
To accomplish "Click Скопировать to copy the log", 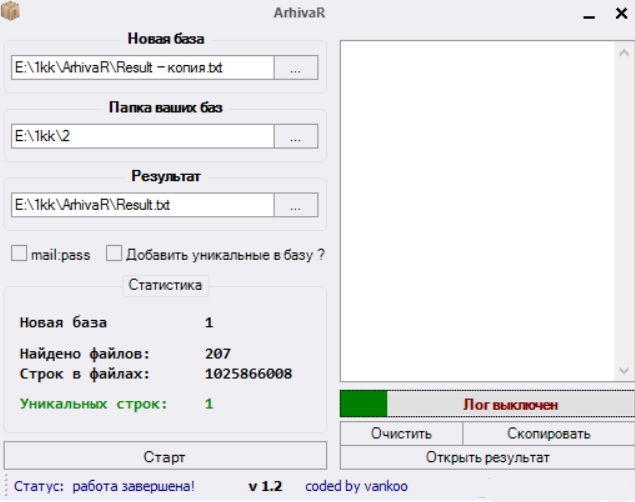I will (548, 433).
